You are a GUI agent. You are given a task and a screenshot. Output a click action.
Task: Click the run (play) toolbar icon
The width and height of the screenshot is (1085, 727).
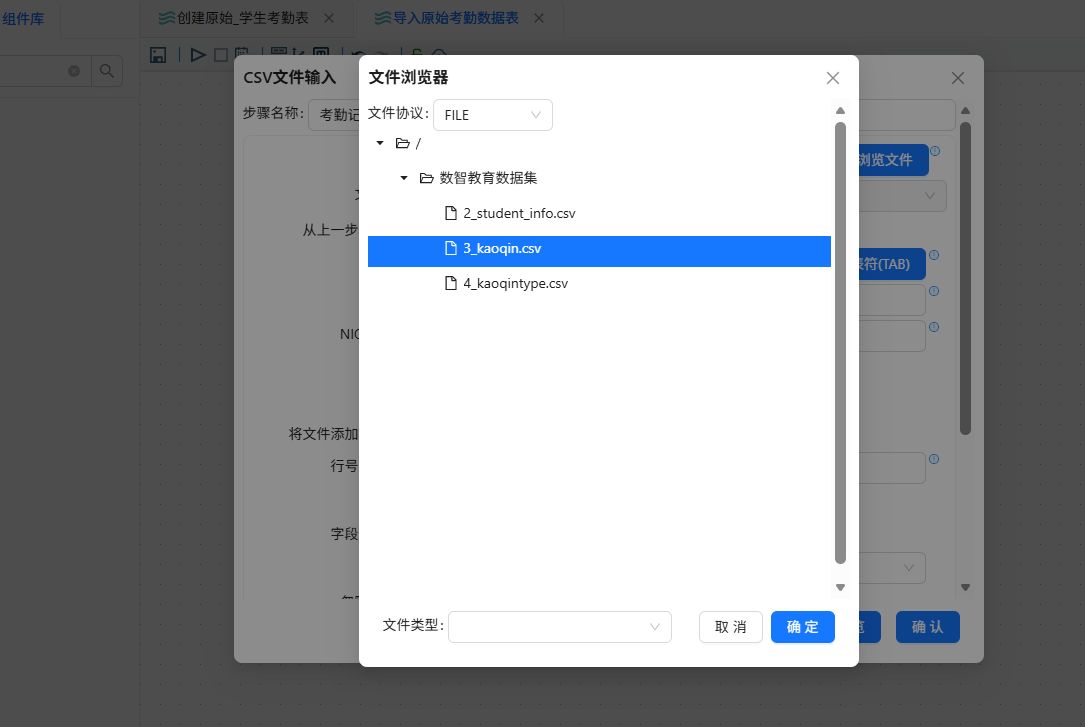pos(198,55)
